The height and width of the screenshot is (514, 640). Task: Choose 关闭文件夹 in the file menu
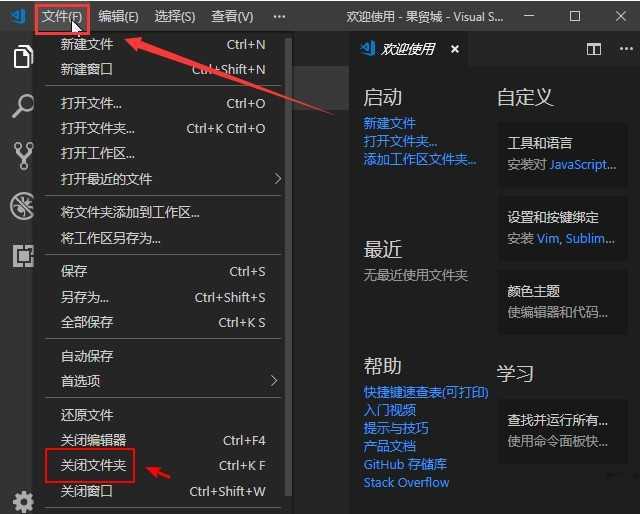(163, 465)
